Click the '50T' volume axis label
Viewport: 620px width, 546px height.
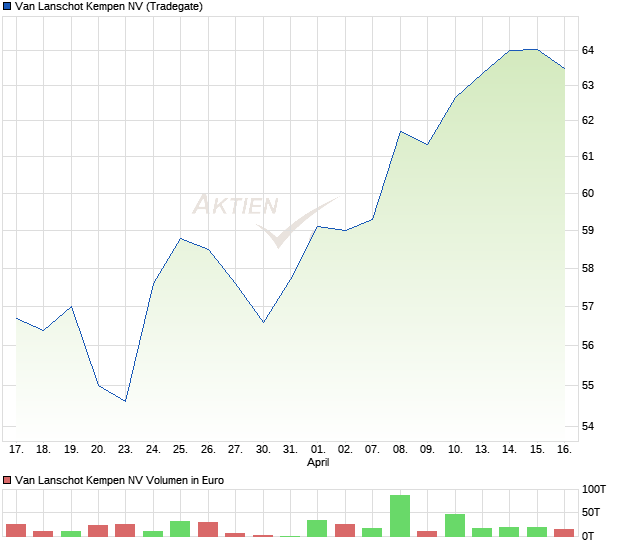pyautogui.click(x=591, y=512)
